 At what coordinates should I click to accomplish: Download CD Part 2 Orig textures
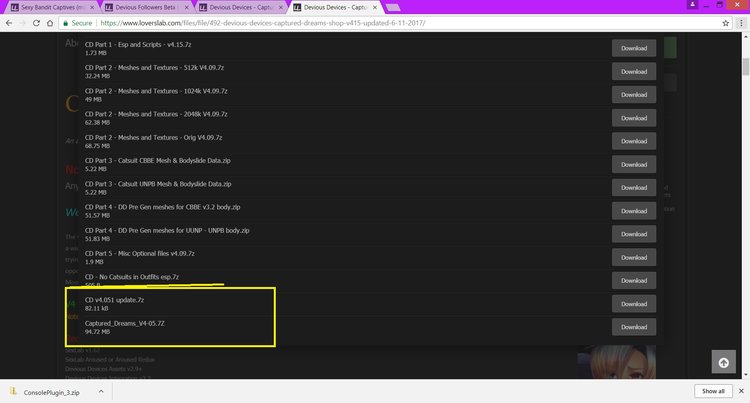coord(634,141)
